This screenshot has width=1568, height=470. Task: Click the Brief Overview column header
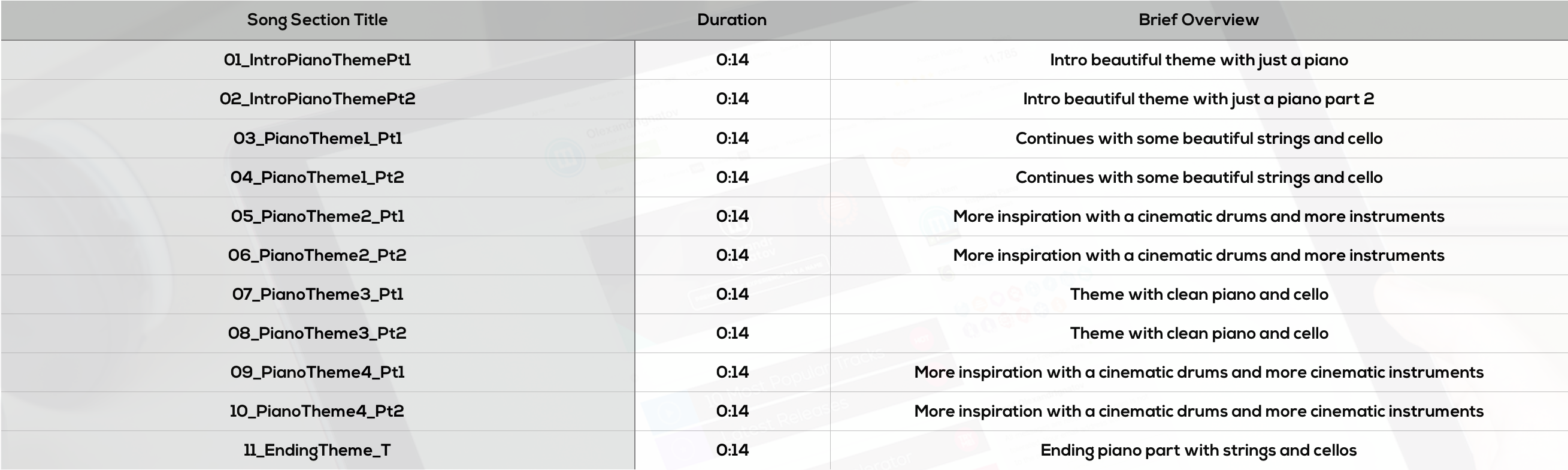click(1198, 20)
